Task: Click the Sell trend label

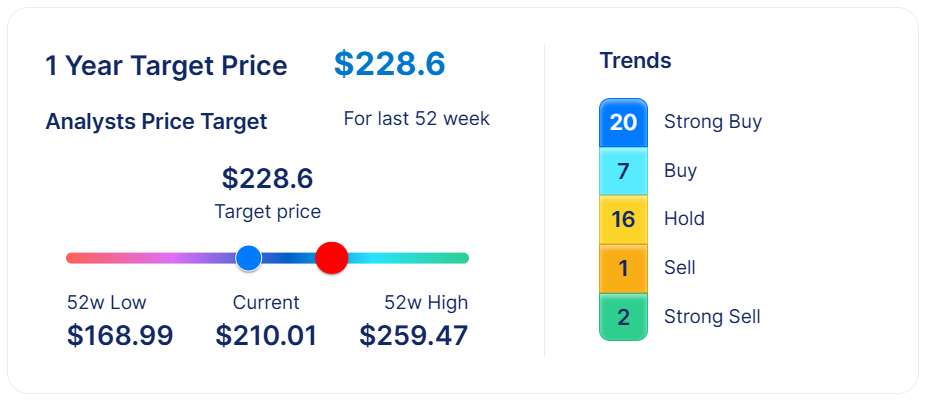Action: [x=679, y=268]
